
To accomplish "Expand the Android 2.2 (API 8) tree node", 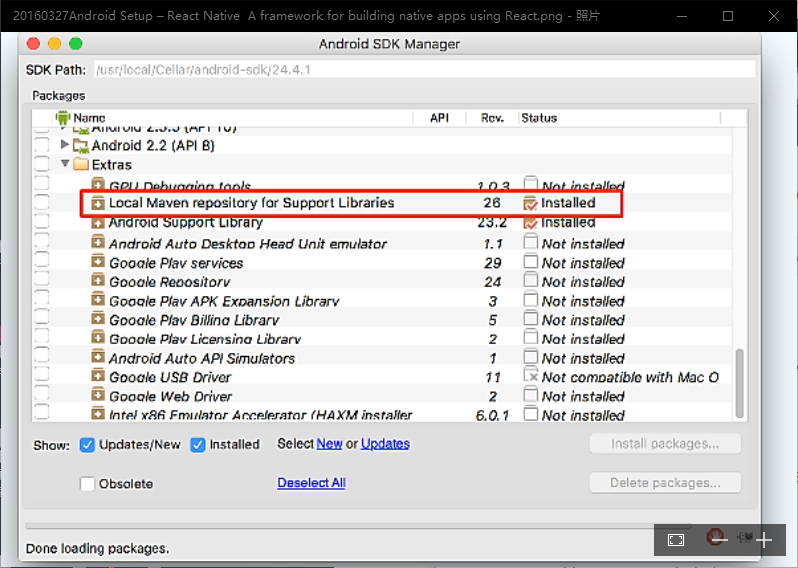I will (x=64, y=145).
